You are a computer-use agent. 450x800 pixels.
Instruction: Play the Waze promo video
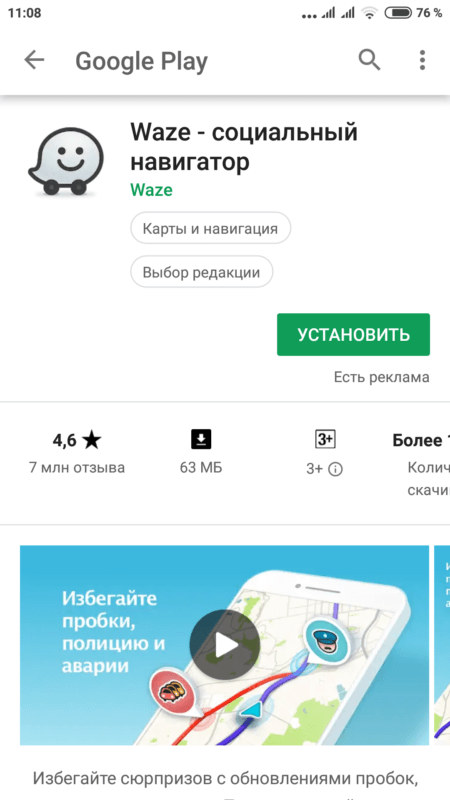click(x=224, y=645)
